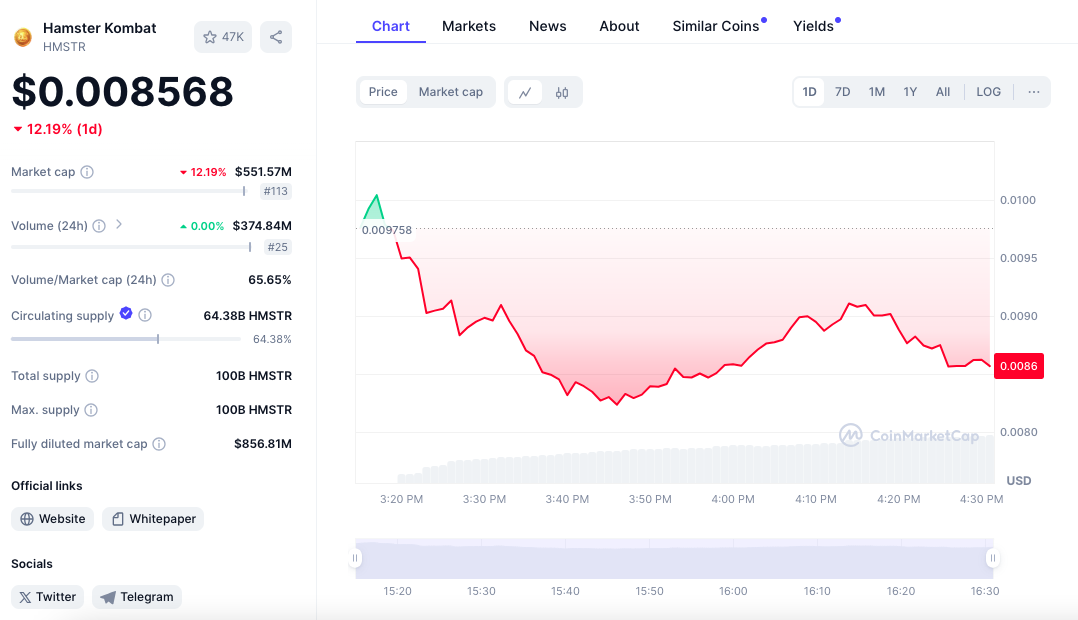Click the green upward marker on chart
The width and height of the screenshot is (1078, 620).
[x=374, y=207]
